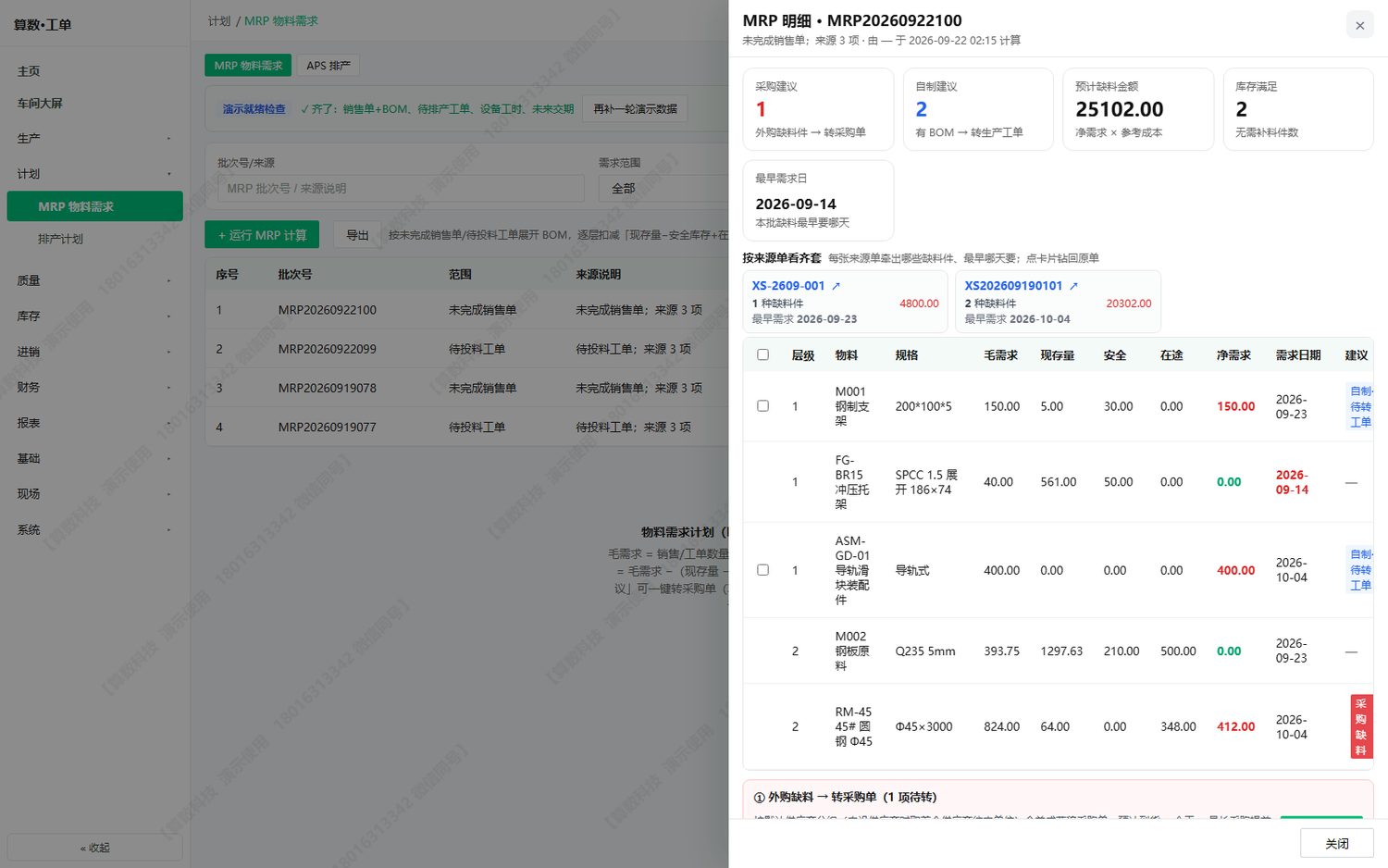Expand the 财务 sidebar menu arrow

tap(168, 388)
